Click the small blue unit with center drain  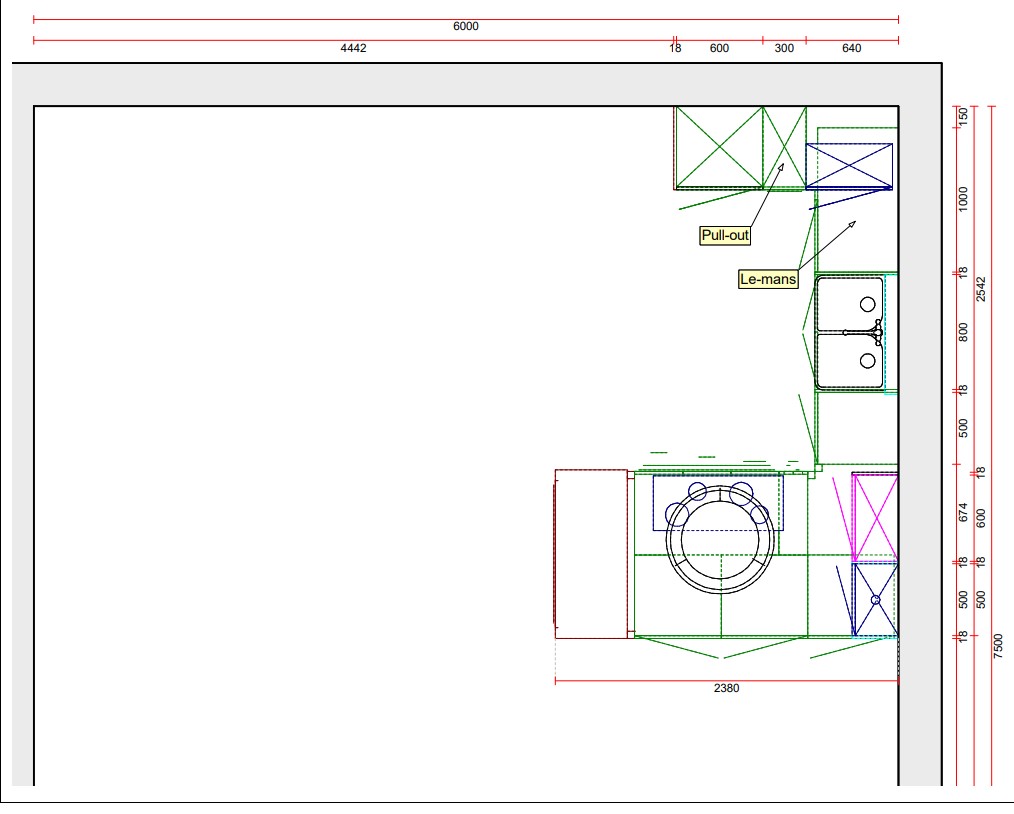[x=875, y=599]
